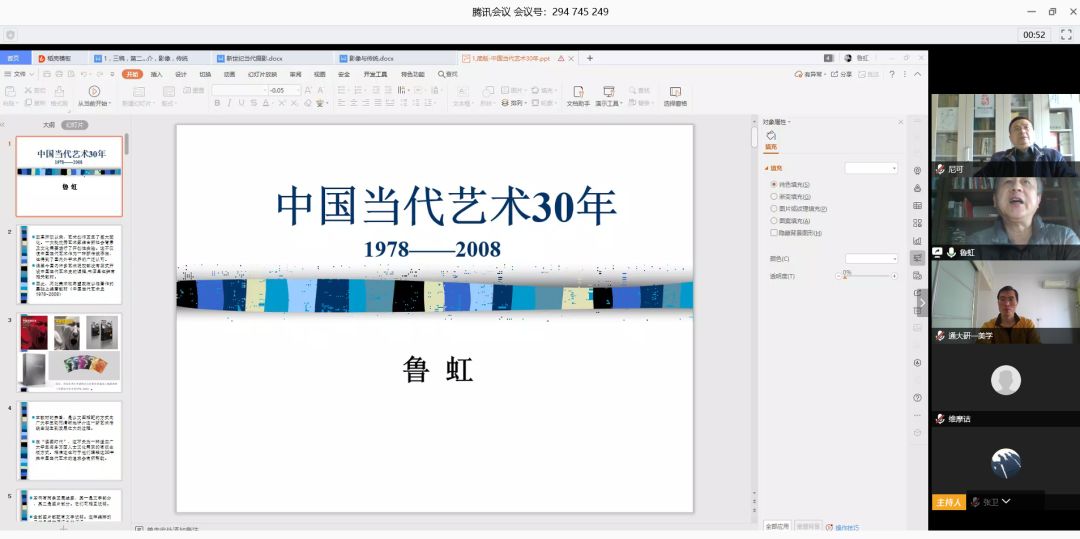Select slide 3 thumbnail in slide panel
The image size is (1080, 539).
pos(69,353)
